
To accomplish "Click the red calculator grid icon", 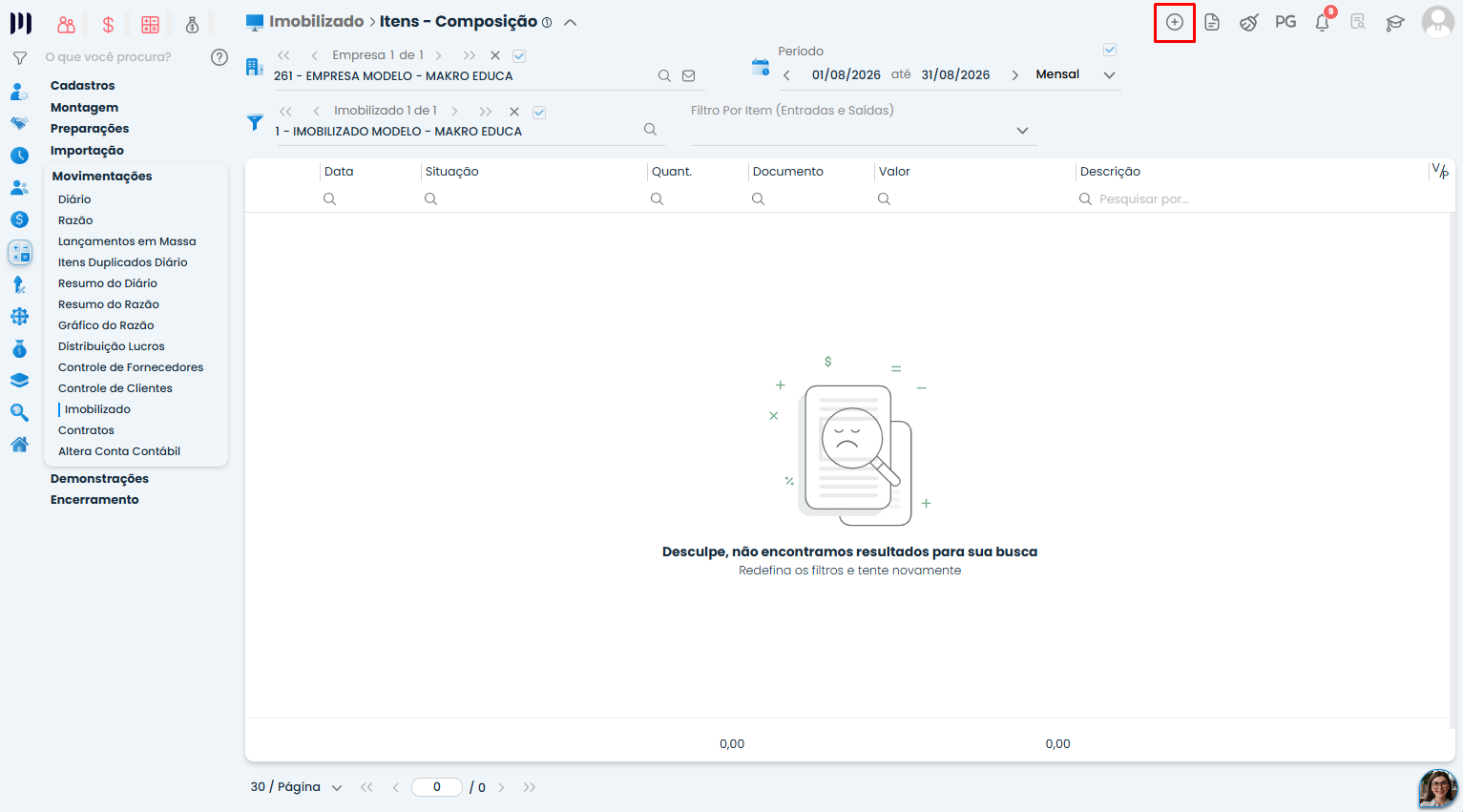I will click(150, 25).
